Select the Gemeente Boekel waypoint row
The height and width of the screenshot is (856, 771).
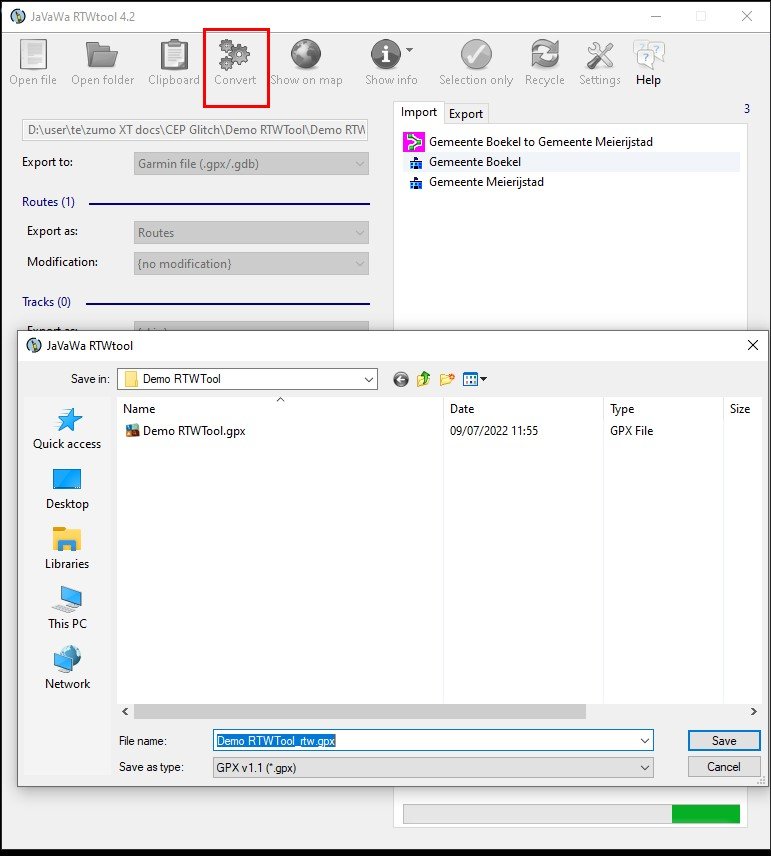tap(571, 162)
